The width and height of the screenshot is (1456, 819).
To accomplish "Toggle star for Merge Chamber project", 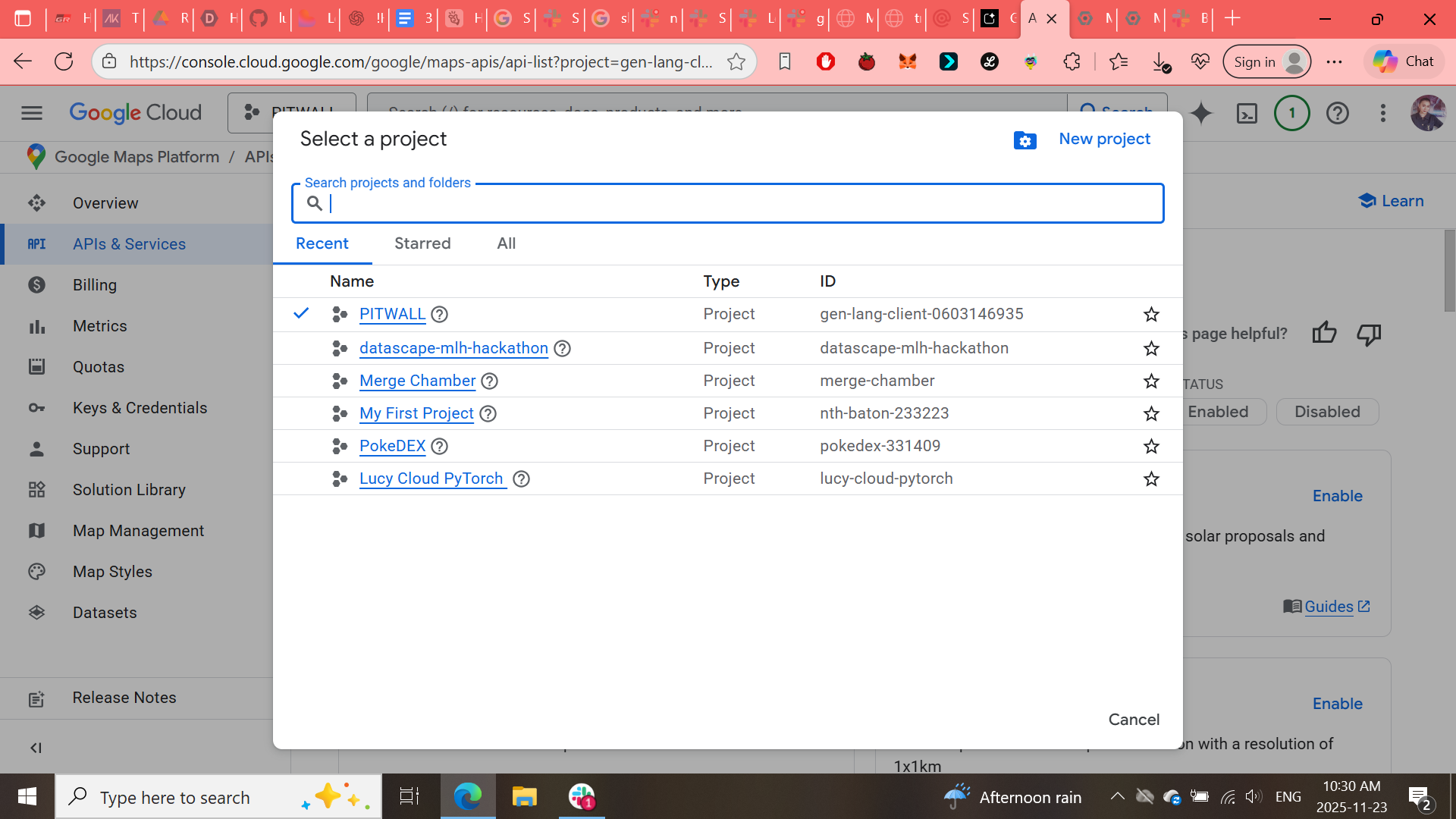I will [x=1151, y=381].
